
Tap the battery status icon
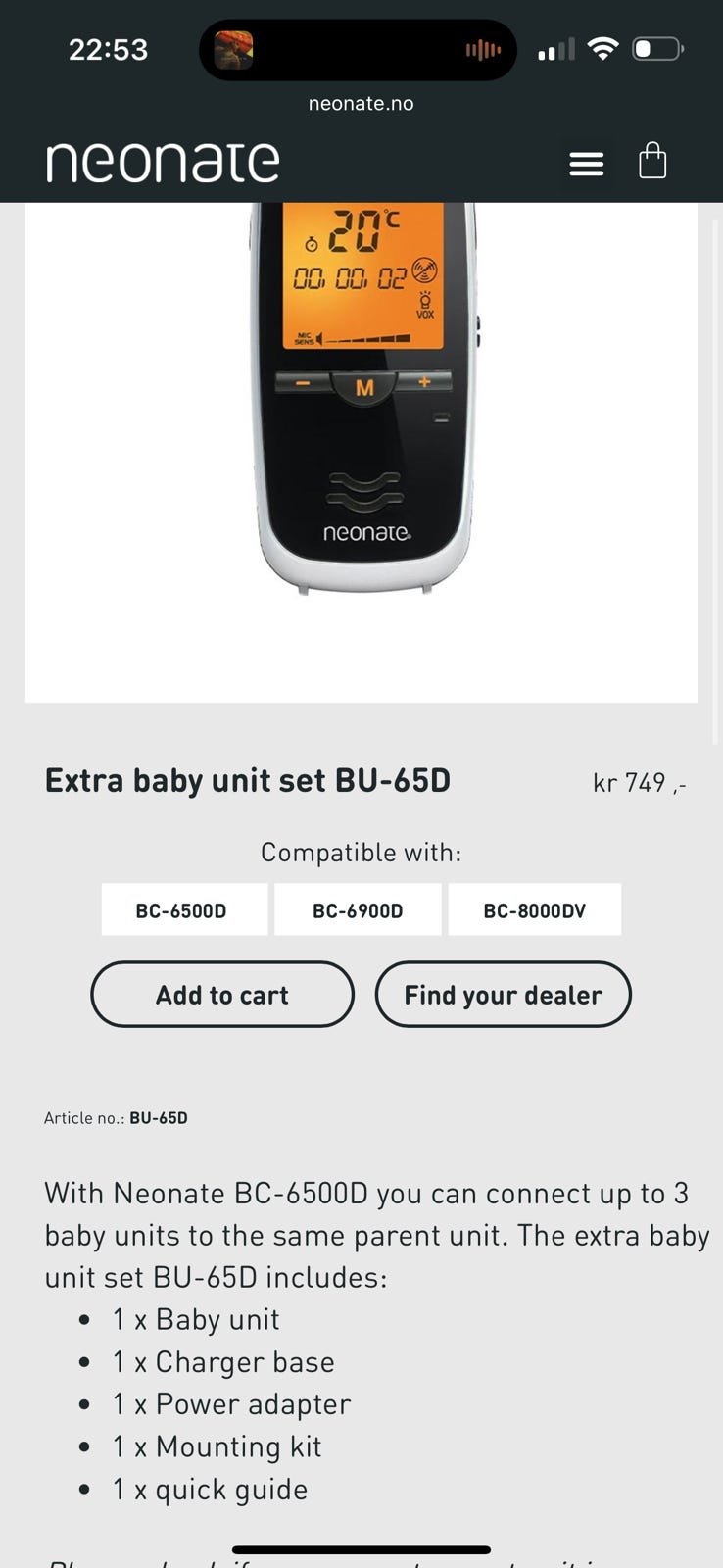[657, 48]
